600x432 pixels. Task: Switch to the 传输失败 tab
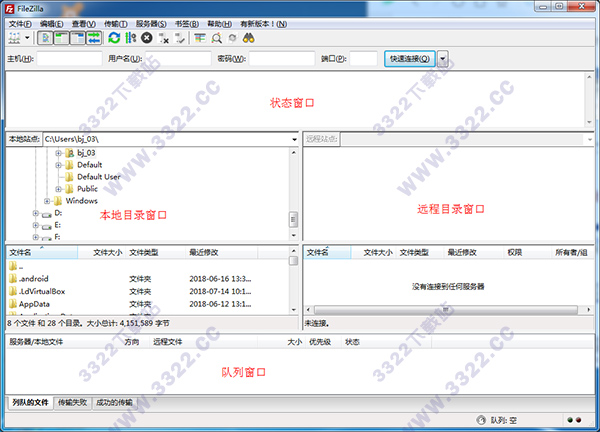click(72, 403)
